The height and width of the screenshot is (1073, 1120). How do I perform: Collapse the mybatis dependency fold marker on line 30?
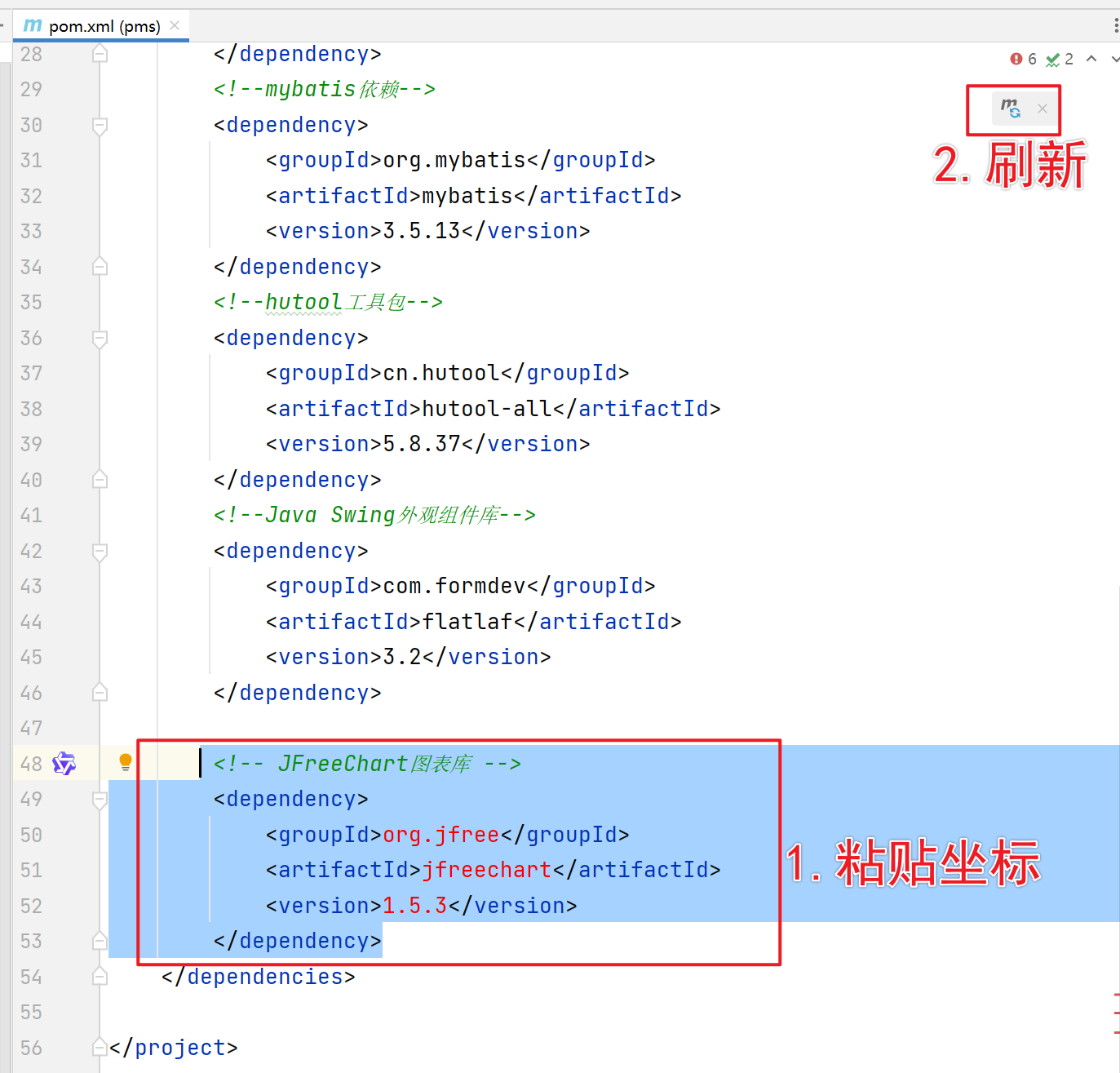tap(100, 126)
